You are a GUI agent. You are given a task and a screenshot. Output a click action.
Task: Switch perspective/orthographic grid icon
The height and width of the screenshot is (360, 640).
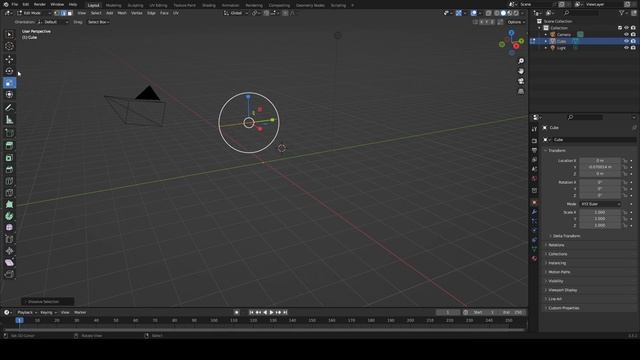tap(521, 92)
